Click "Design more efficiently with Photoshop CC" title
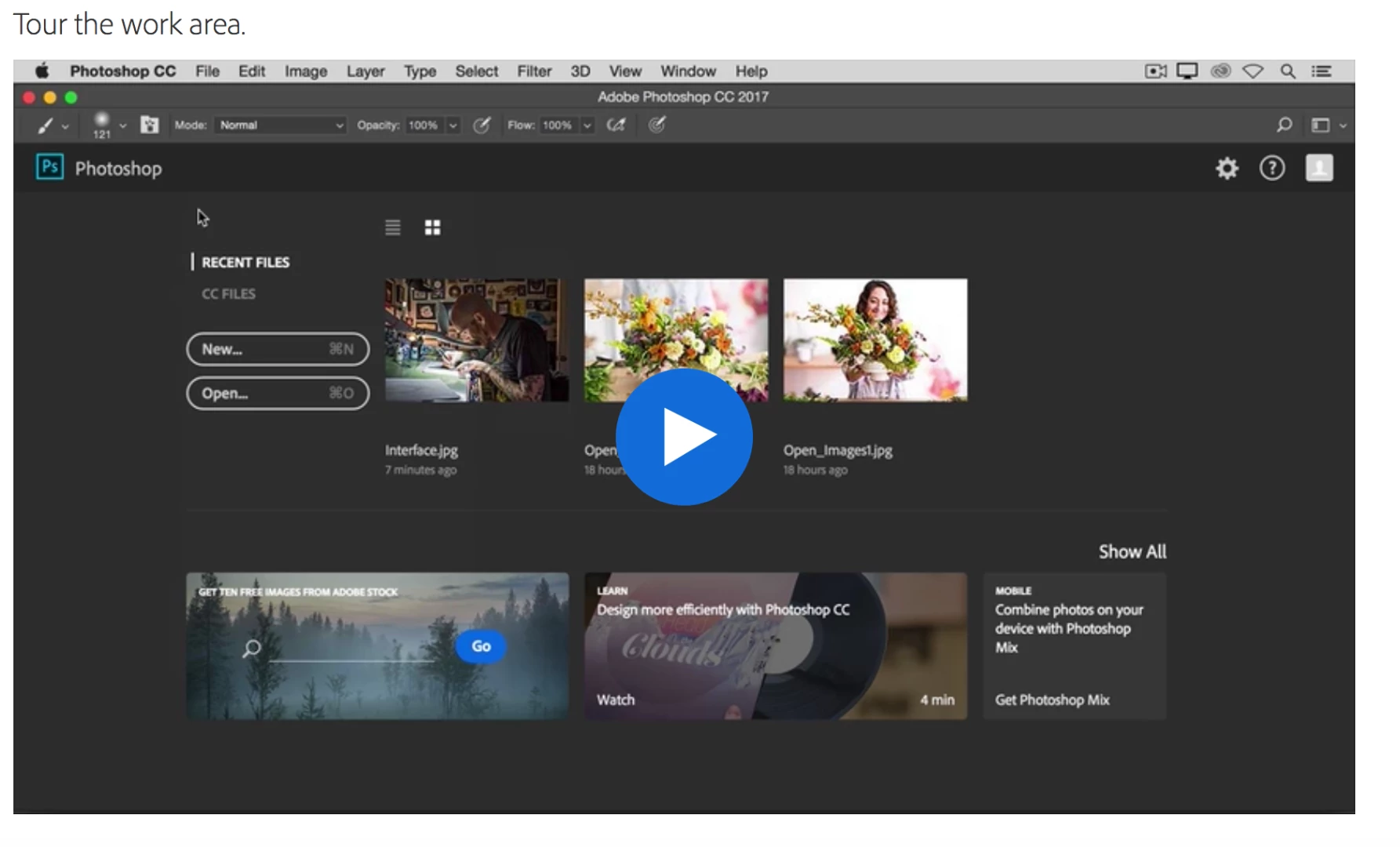 click(723, 609)
